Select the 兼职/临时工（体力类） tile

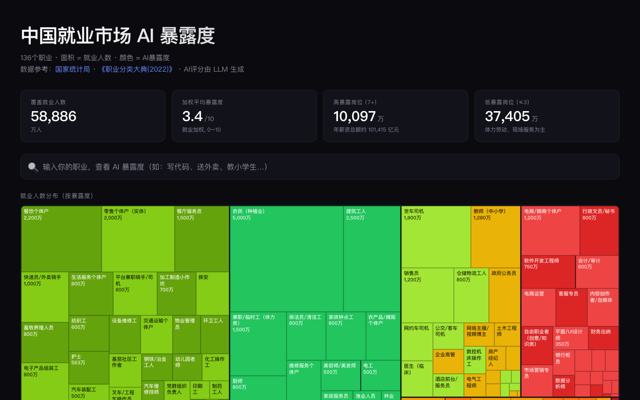point(258,344)
